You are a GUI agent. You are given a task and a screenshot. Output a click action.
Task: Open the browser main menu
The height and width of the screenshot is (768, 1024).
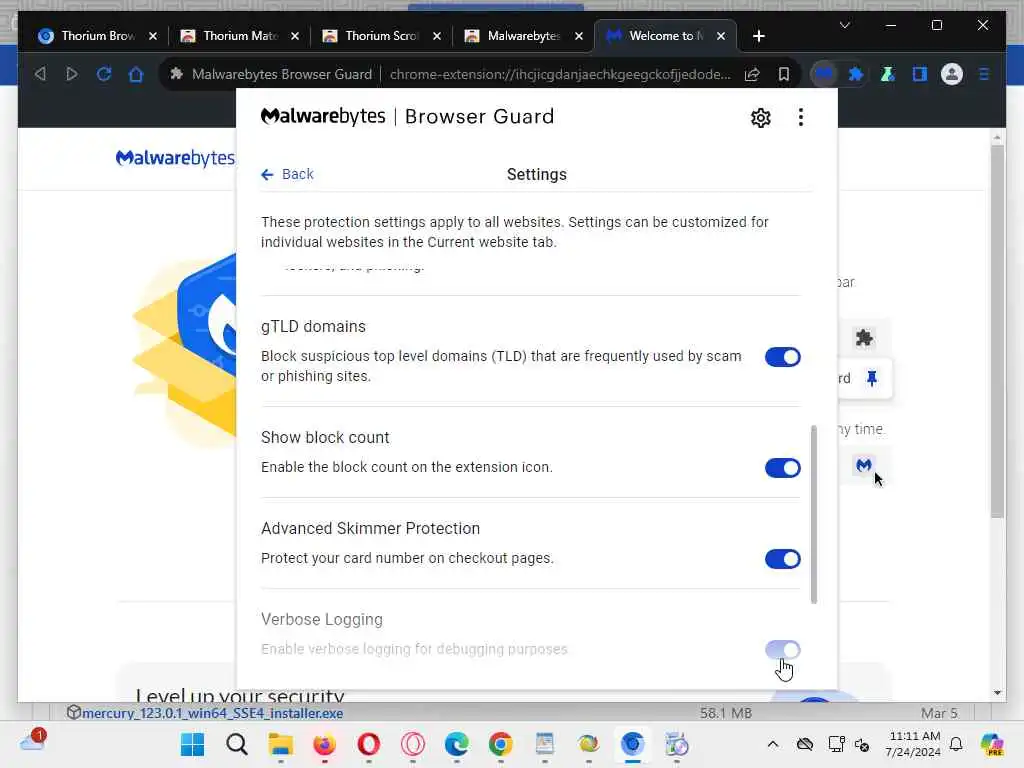click(x=984, y=74)
